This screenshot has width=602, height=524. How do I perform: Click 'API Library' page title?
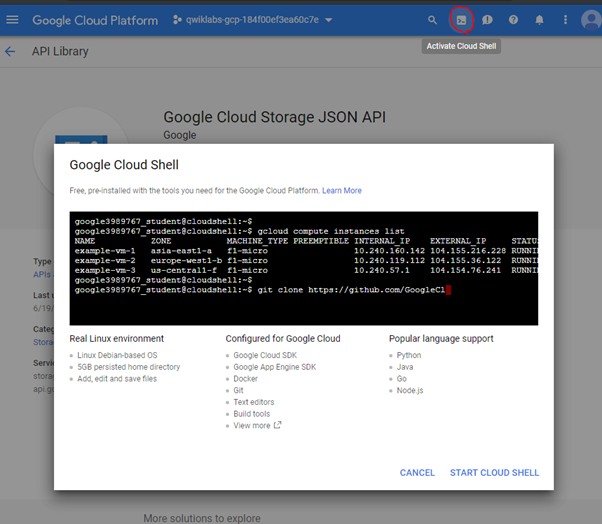pyautogui.click(x=60, y=51)
